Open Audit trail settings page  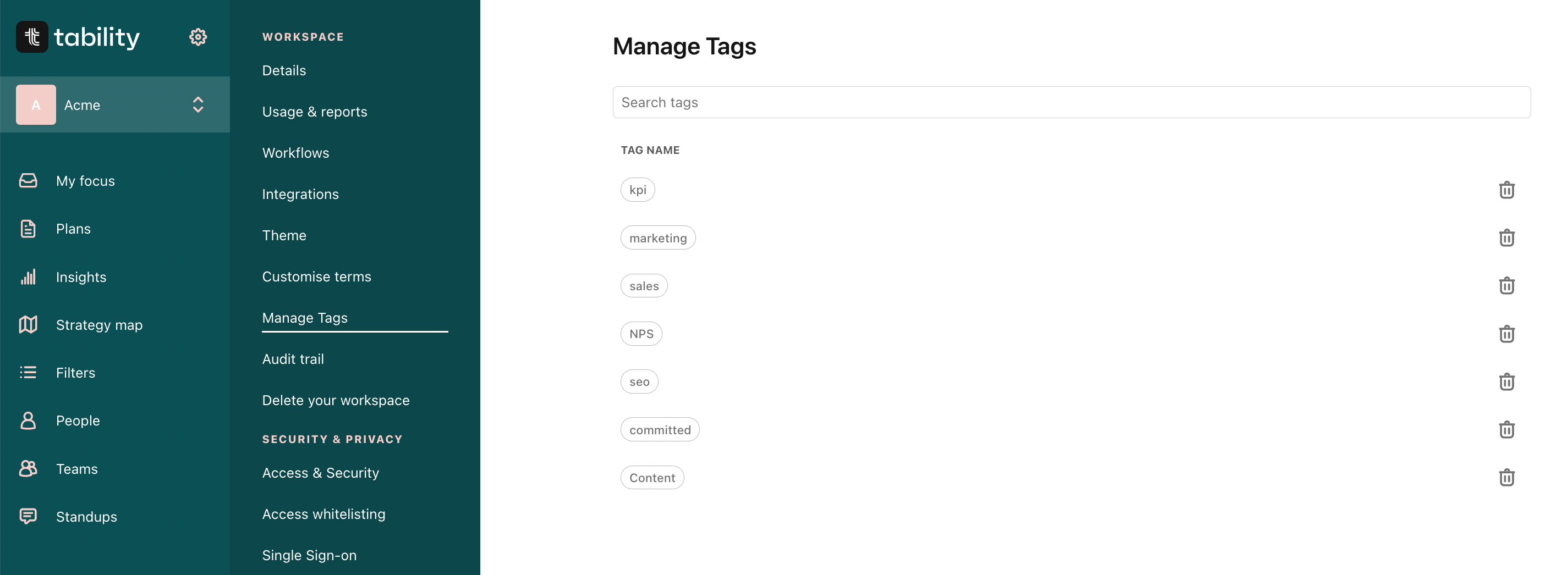293,359
